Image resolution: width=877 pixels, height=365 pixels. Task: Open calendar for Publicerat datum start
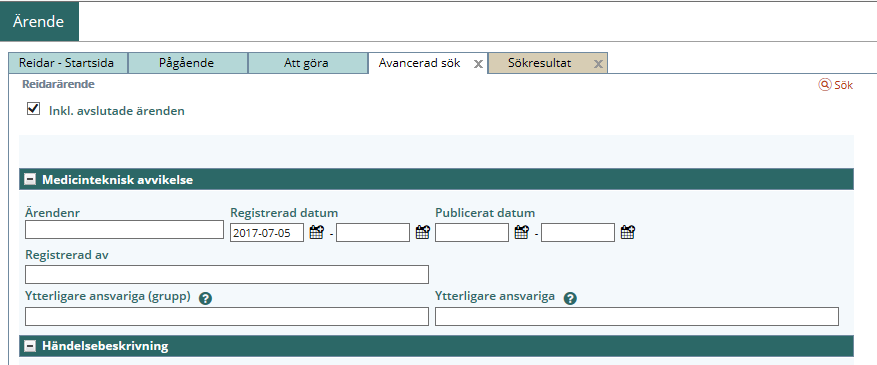522,232
